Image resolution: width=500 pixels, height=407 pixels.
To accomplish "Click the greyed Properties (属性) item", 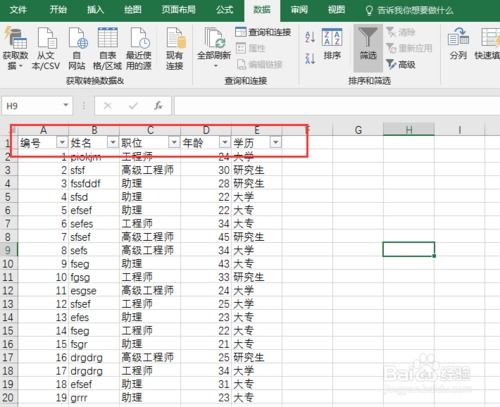I will [x=250, y=48].
